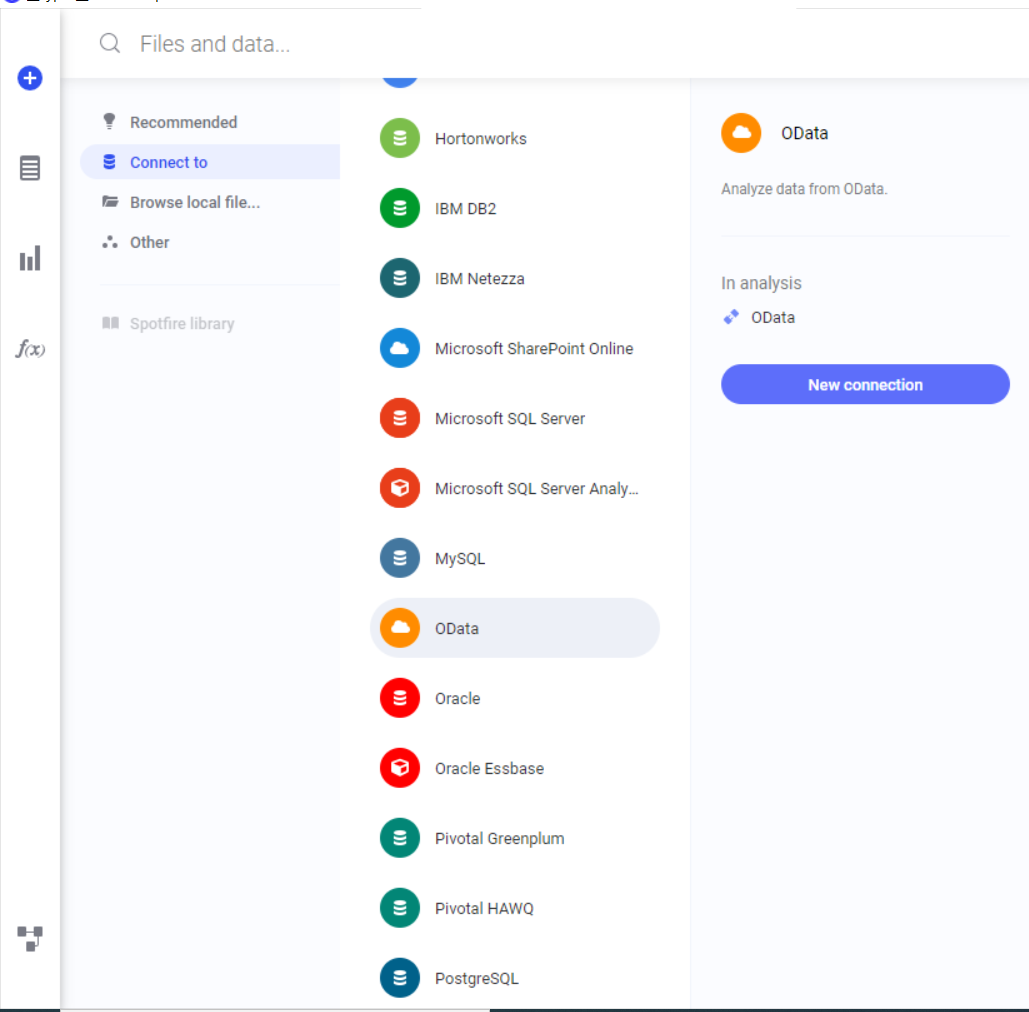Choose MySQL connector label
1029x1012 pixels.
point(460,559)
